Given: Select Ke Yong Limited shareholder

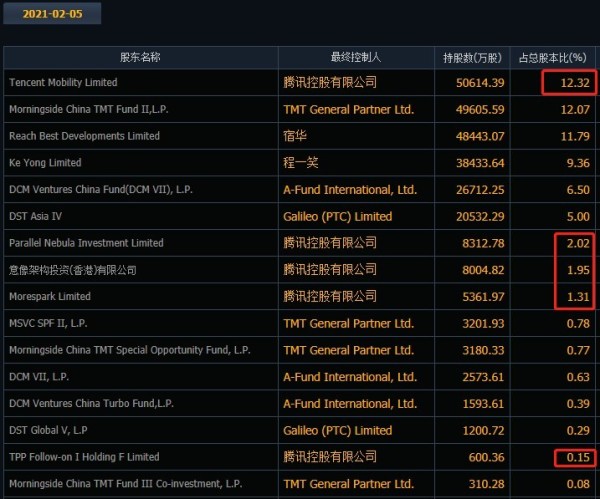Looking at the screenshot, I should (45, 163).
